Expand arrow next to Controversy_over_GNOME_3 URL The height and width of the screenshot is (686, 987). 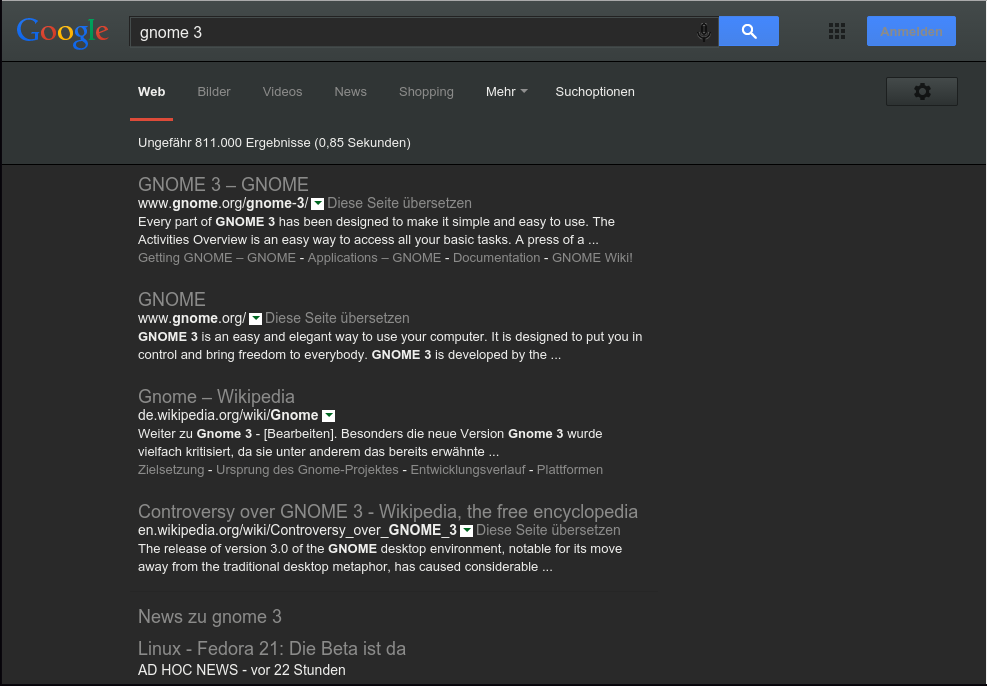pyautogui.click(x=466, y=531)
